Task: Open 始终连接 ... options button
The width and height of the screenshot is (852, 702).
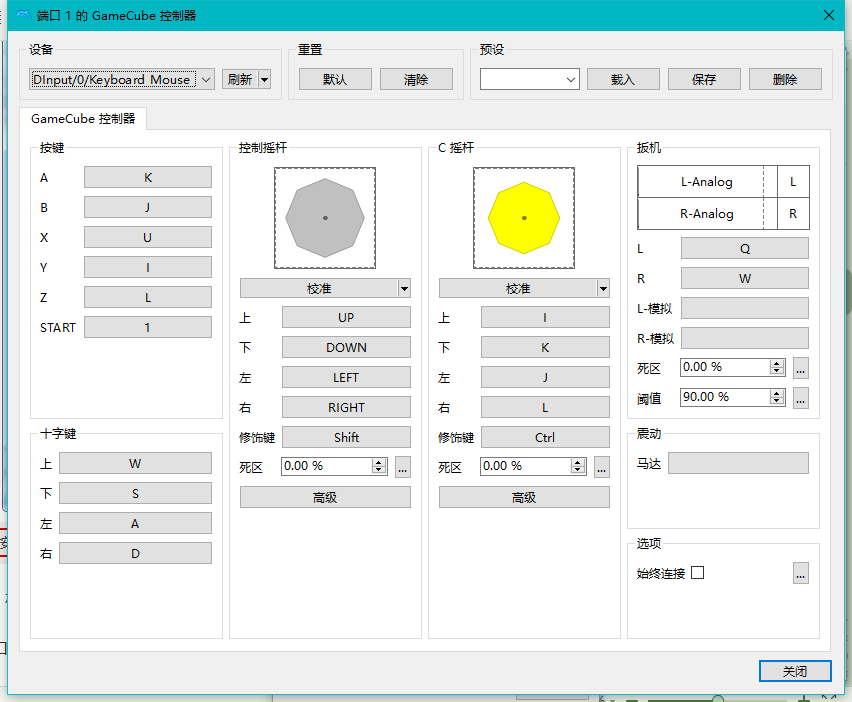Action: [800, 573]
